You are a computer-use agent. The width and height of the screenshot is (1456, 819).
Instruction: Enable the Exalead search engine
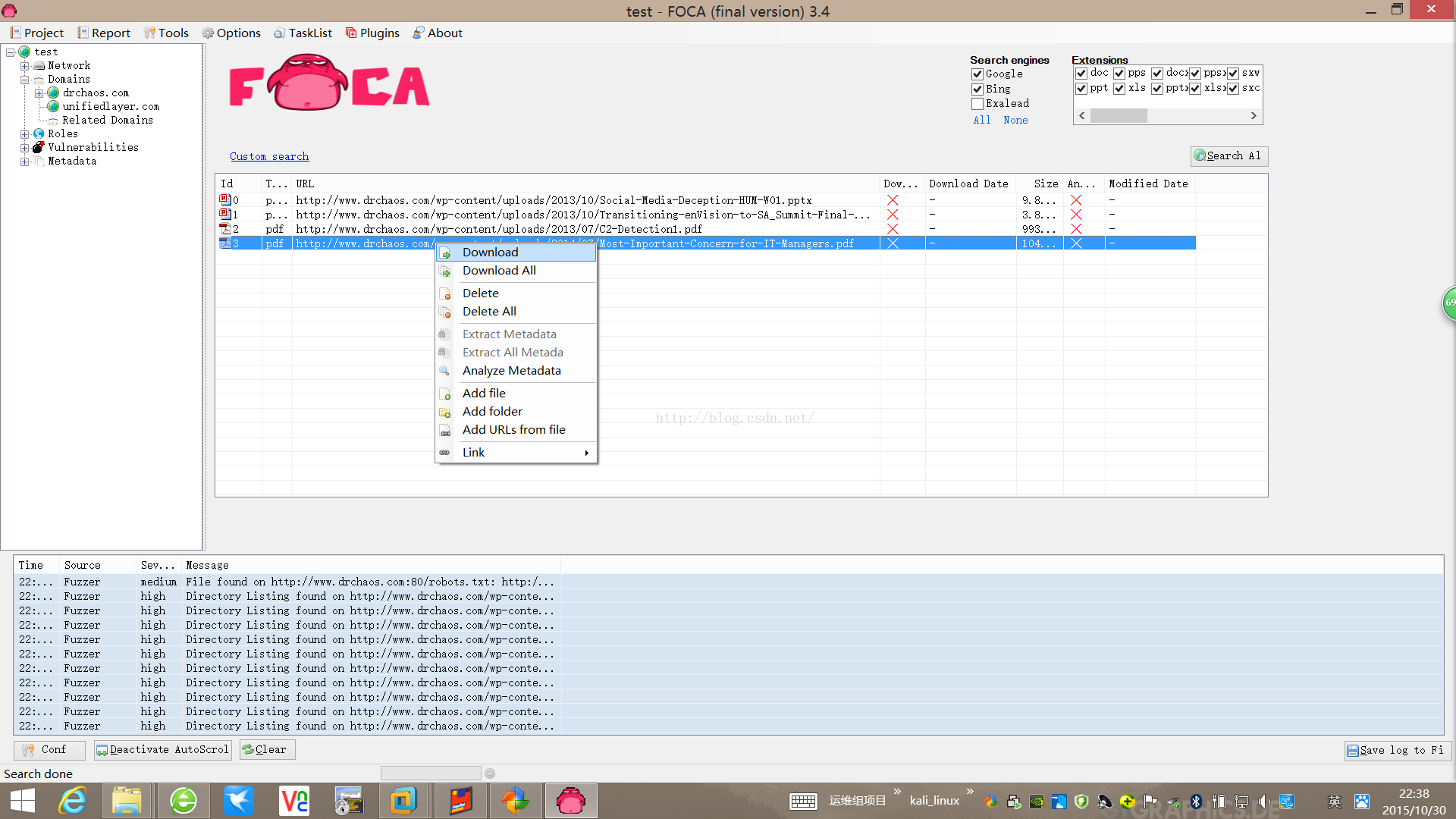pyautogui.click(x=977, y=104)
